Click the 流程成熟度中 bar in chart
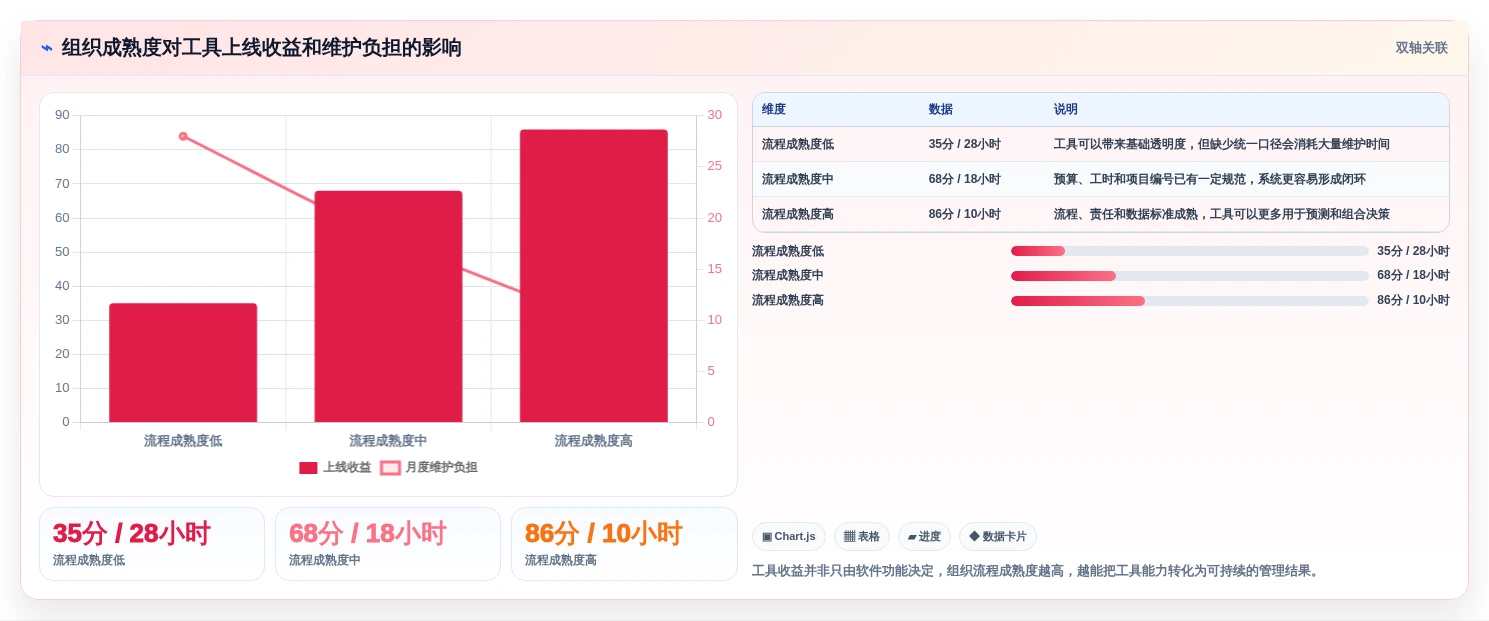The image size is (1489, 621). 388,306
